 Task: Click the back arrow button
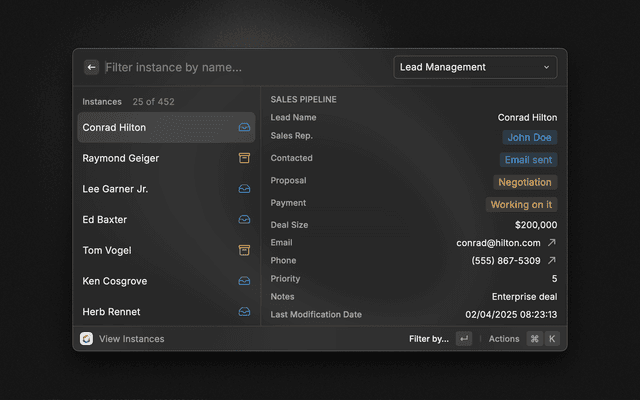(92, 67)
